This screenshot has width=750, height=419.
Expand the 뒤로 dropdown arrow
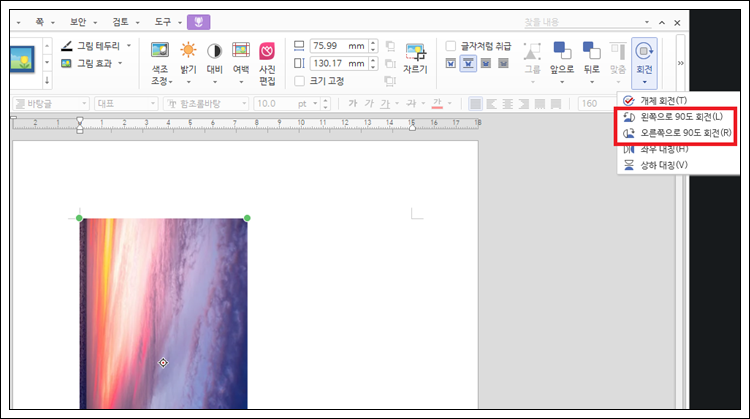pyautogui.click(x=592, y=82)
